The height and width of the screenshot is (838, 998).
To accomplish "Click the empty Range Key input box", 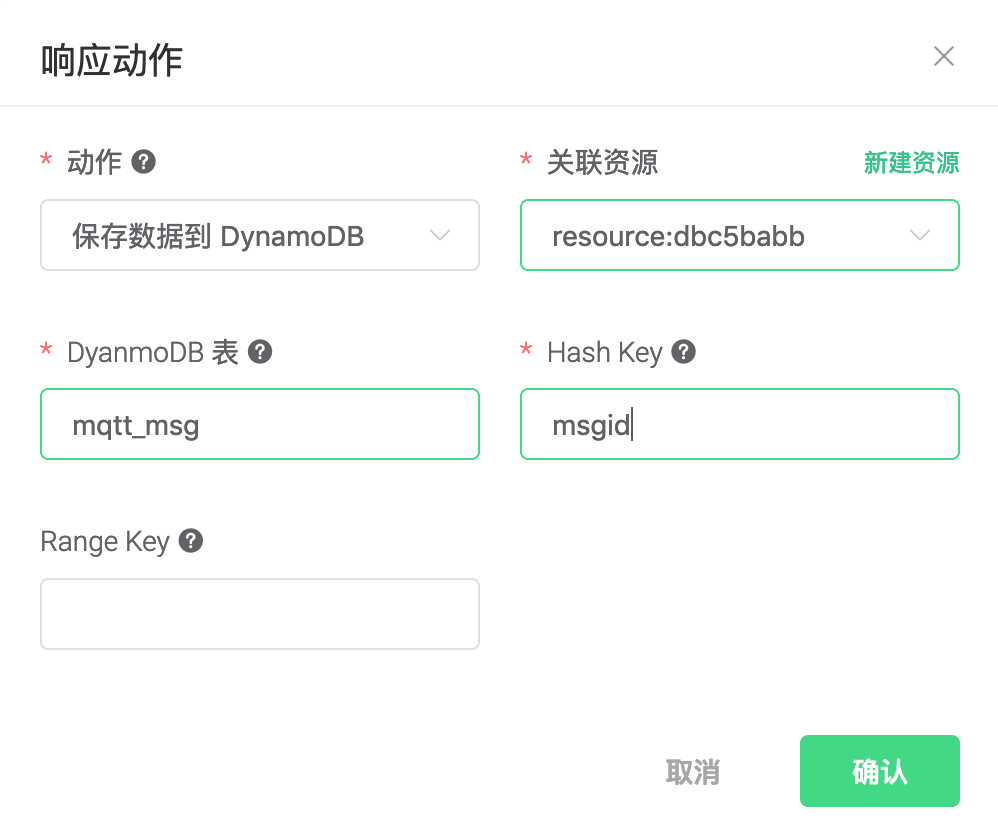I will 259,613.
